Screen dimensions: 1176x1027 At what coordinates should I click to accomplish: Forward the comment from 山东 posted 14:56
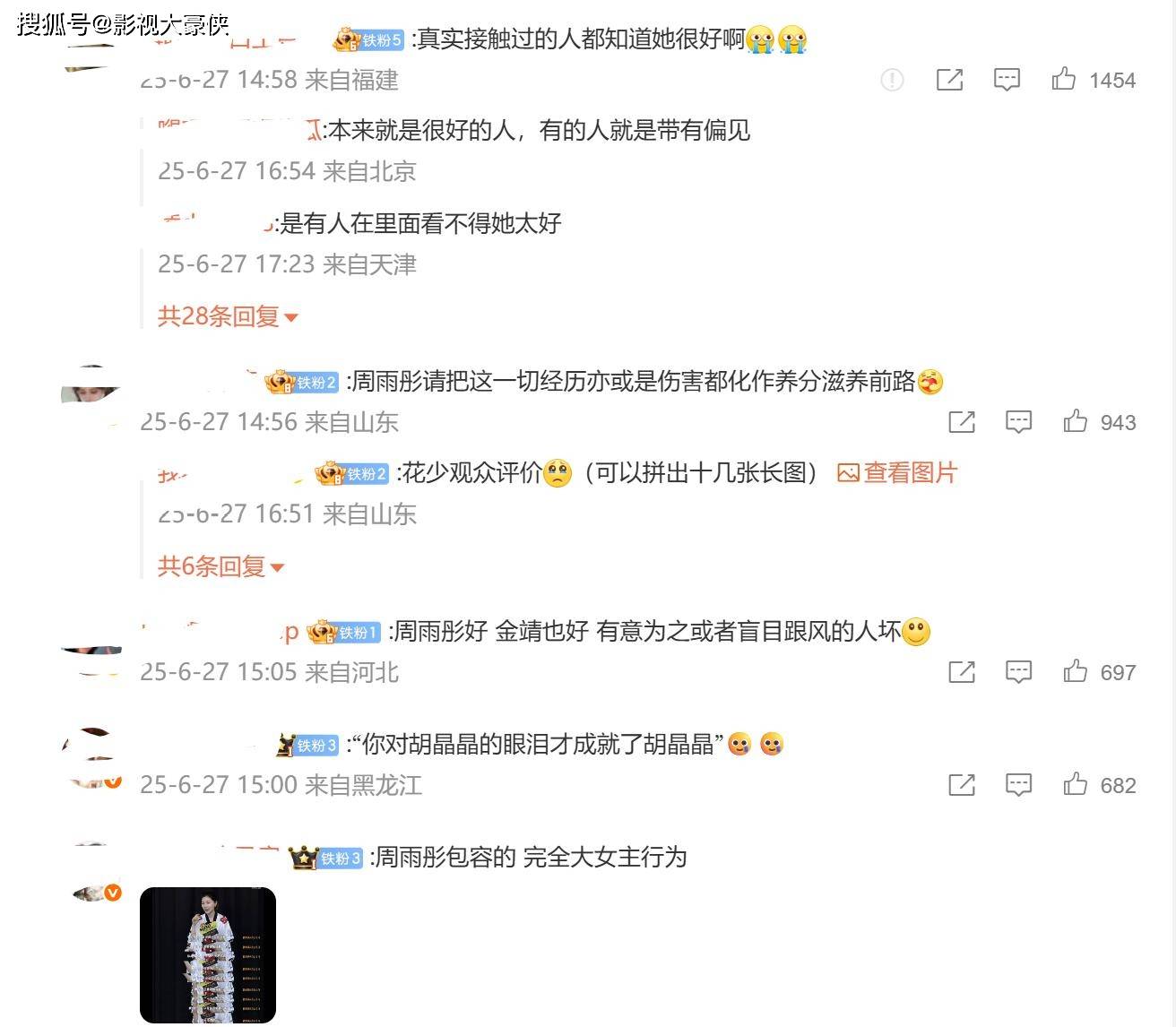[x=962, y=422]
